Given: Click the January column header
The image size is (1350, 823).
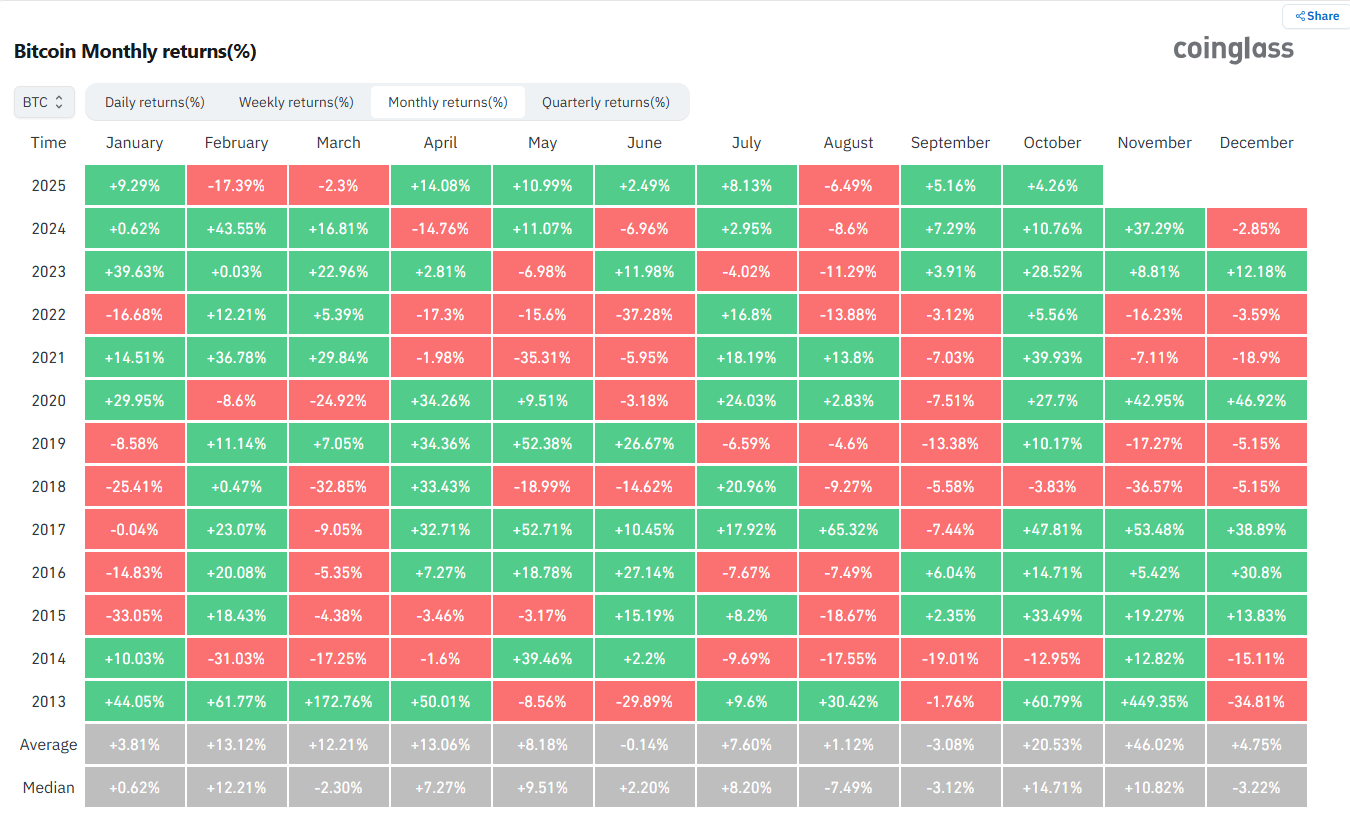Looking at the screenshot, I should click(135, 143).
